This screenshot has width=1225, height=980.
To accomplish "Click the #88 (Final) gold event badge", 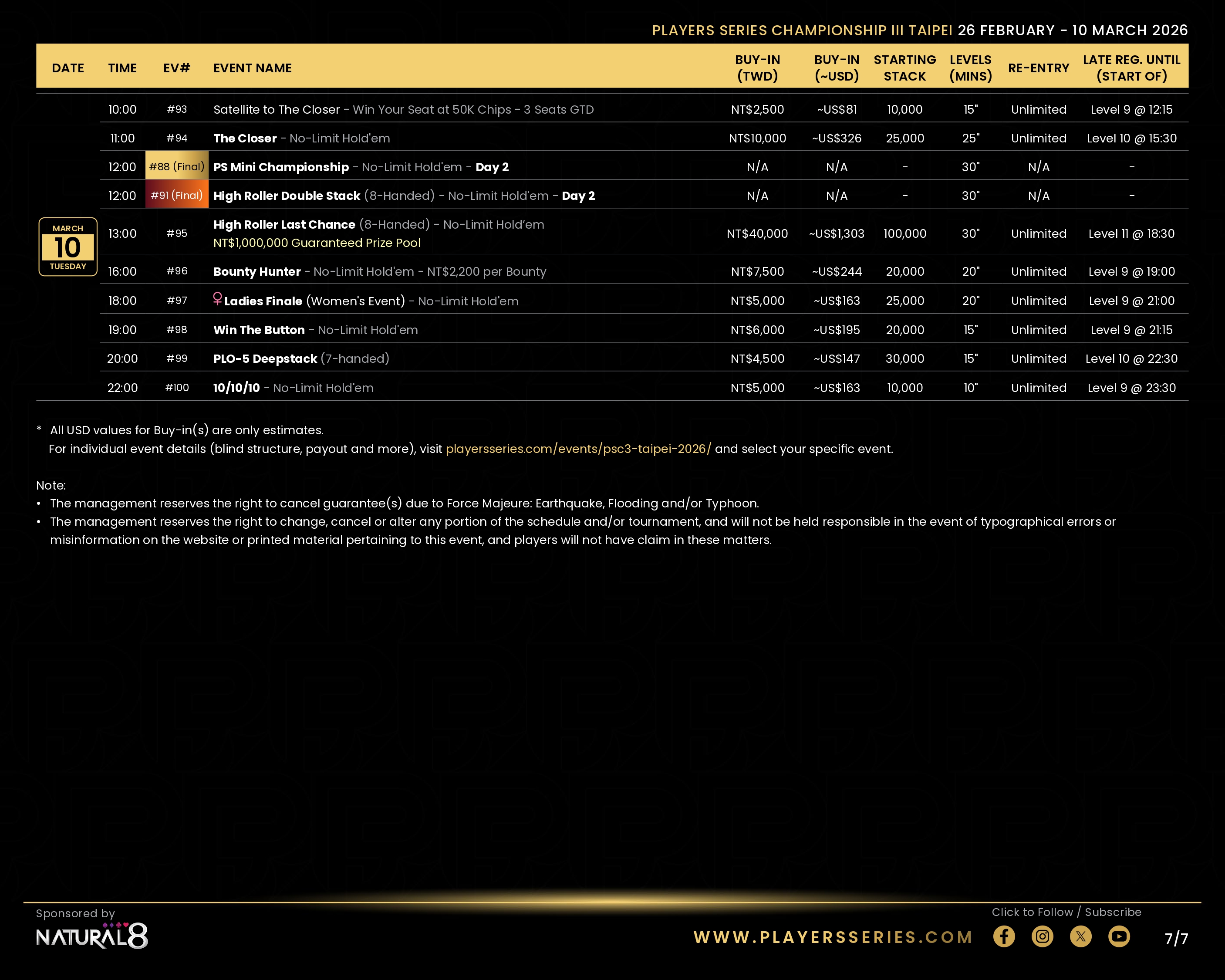I will click(x=177, y=166).
